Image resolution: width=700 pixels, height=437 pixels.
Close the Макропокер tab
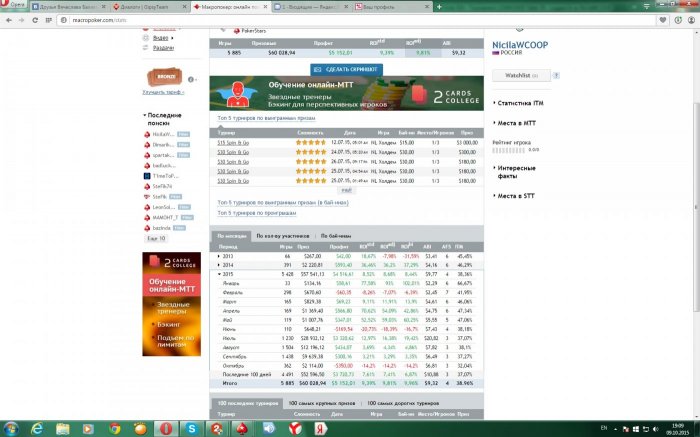pos(266,7)
